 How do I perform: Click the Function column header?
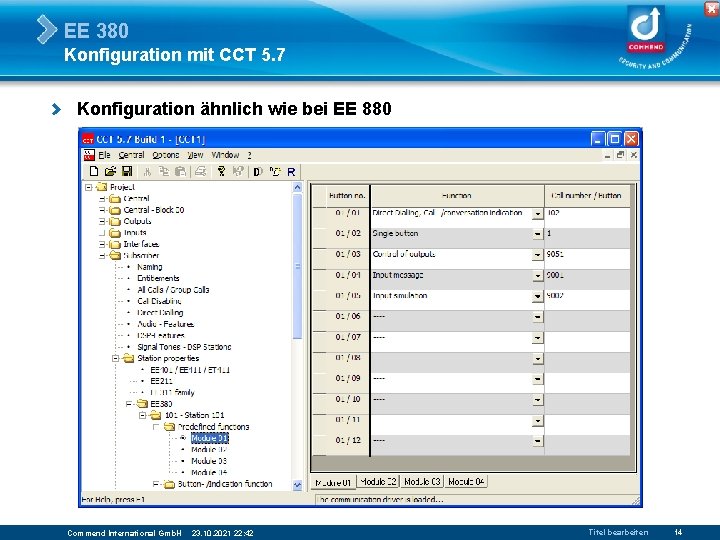tap(457, 196)
